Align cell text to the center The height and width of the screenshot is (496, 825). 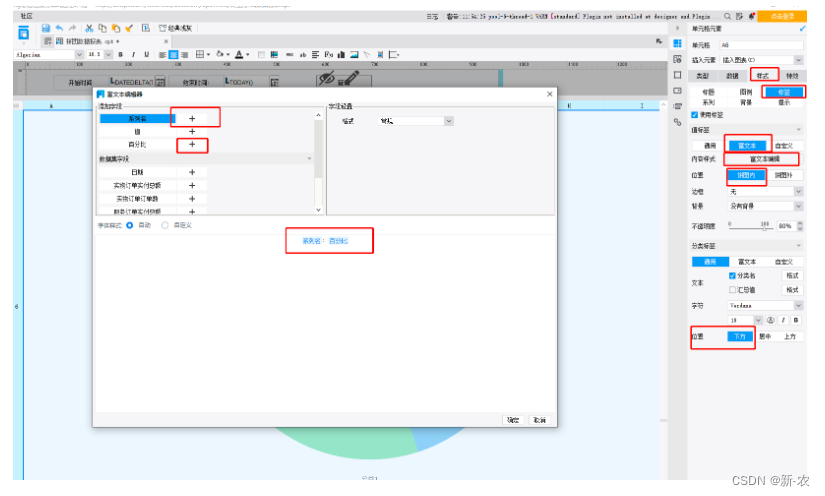point(173,54)
